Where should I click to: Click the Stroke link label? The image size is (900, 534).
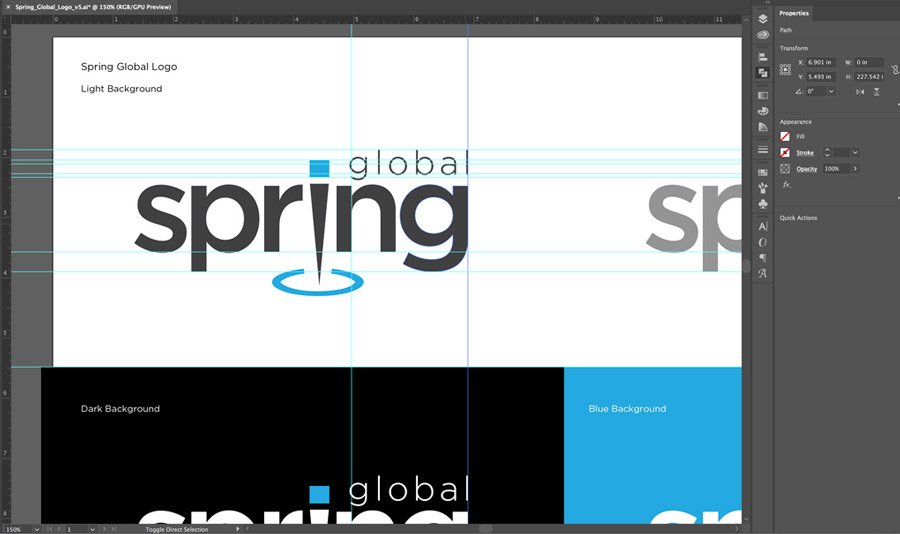pyautogui.click(x=805, y=153)
